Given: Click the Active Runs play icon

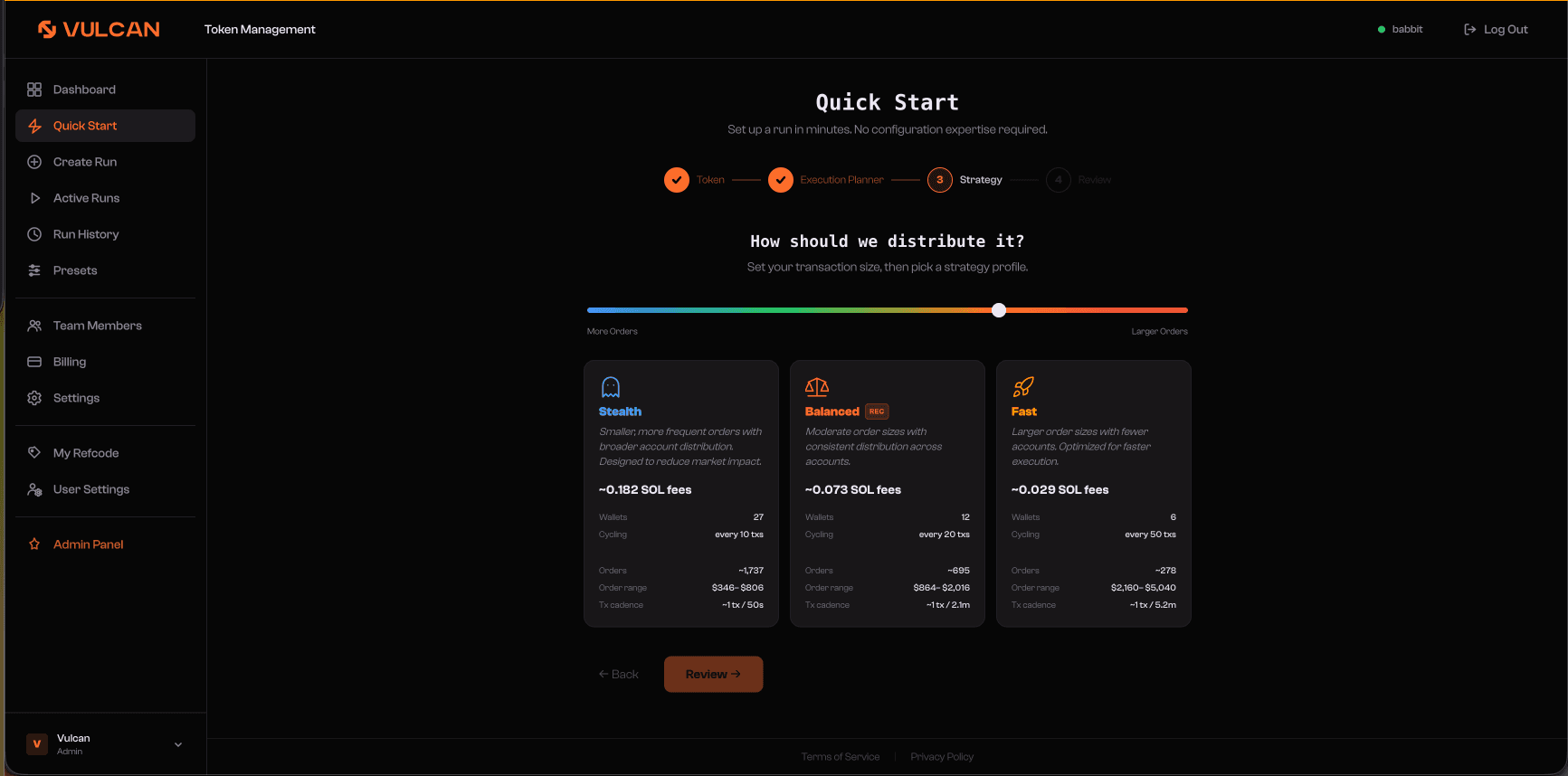Looking at the screenshot, I should click(x=34, y=198).
